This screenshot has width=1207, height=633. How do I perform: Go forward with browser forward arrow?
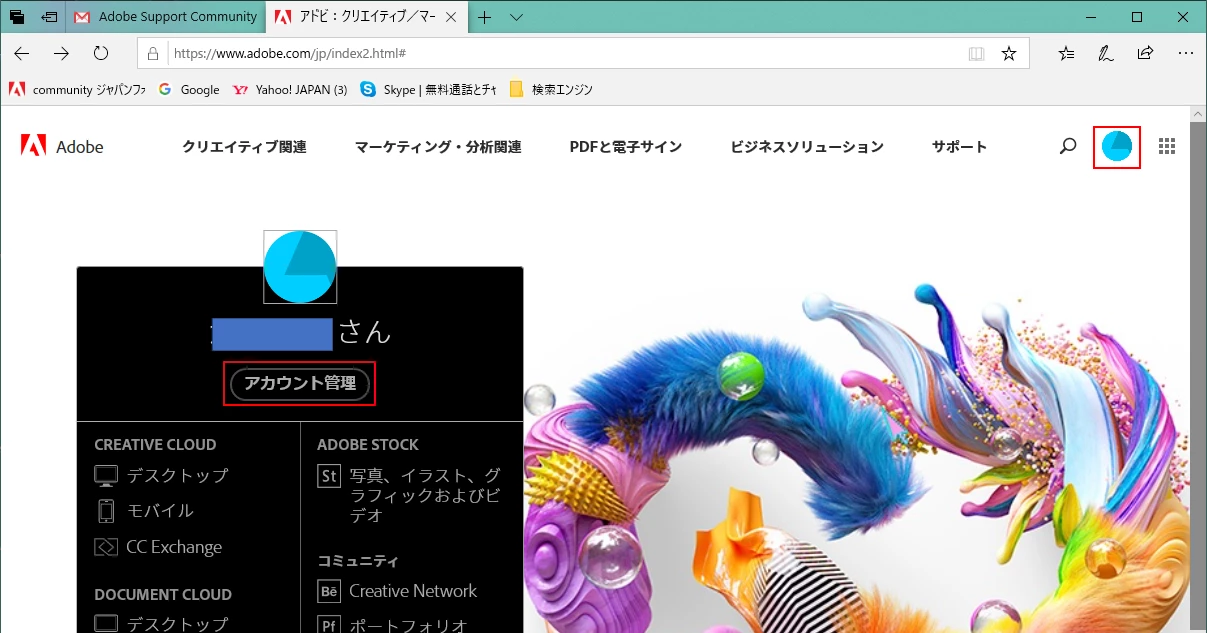click(x=62, y=53)
